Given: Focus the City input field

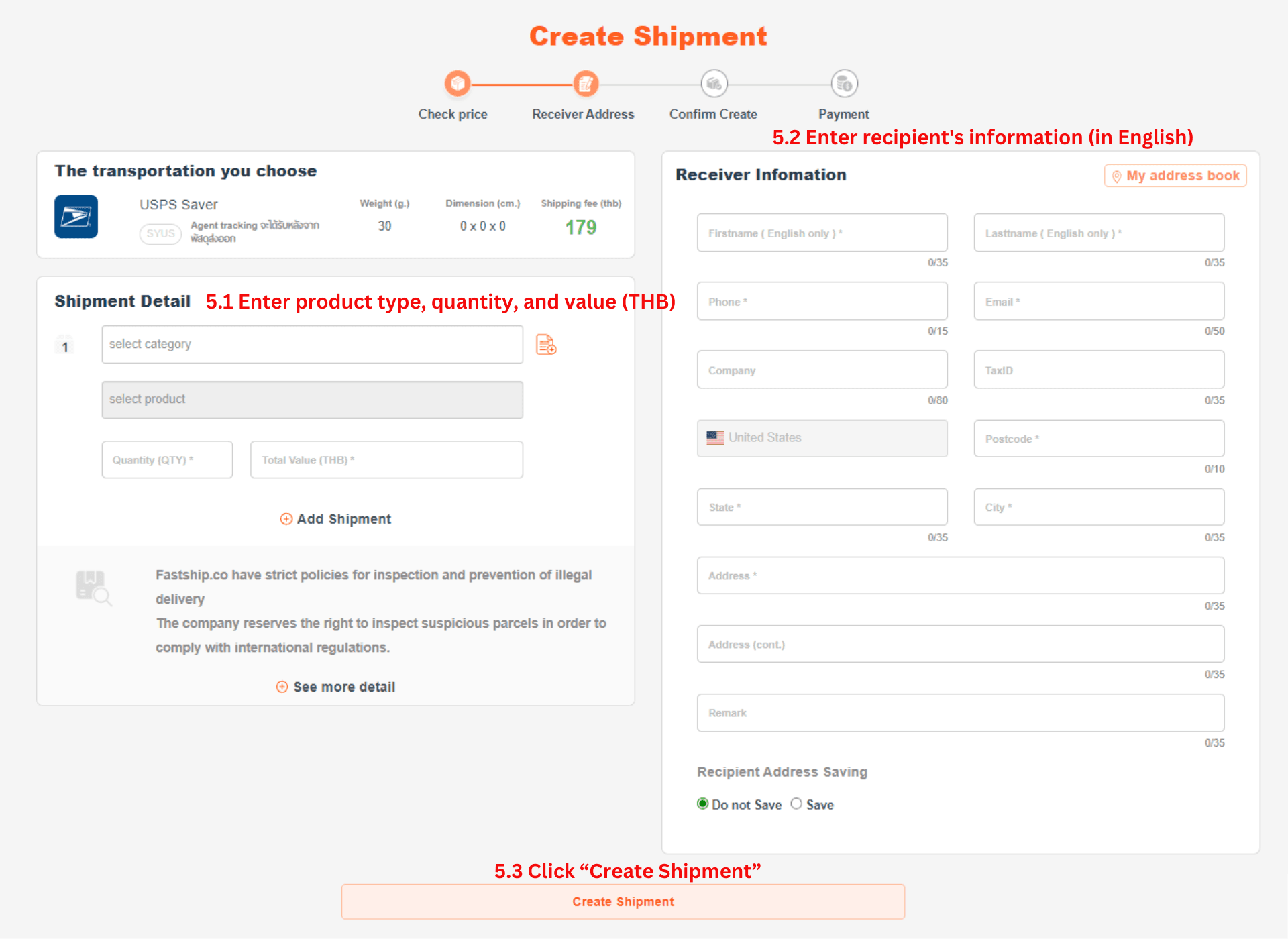Looking at the screenshot, I should click(x=1099, y=507).
